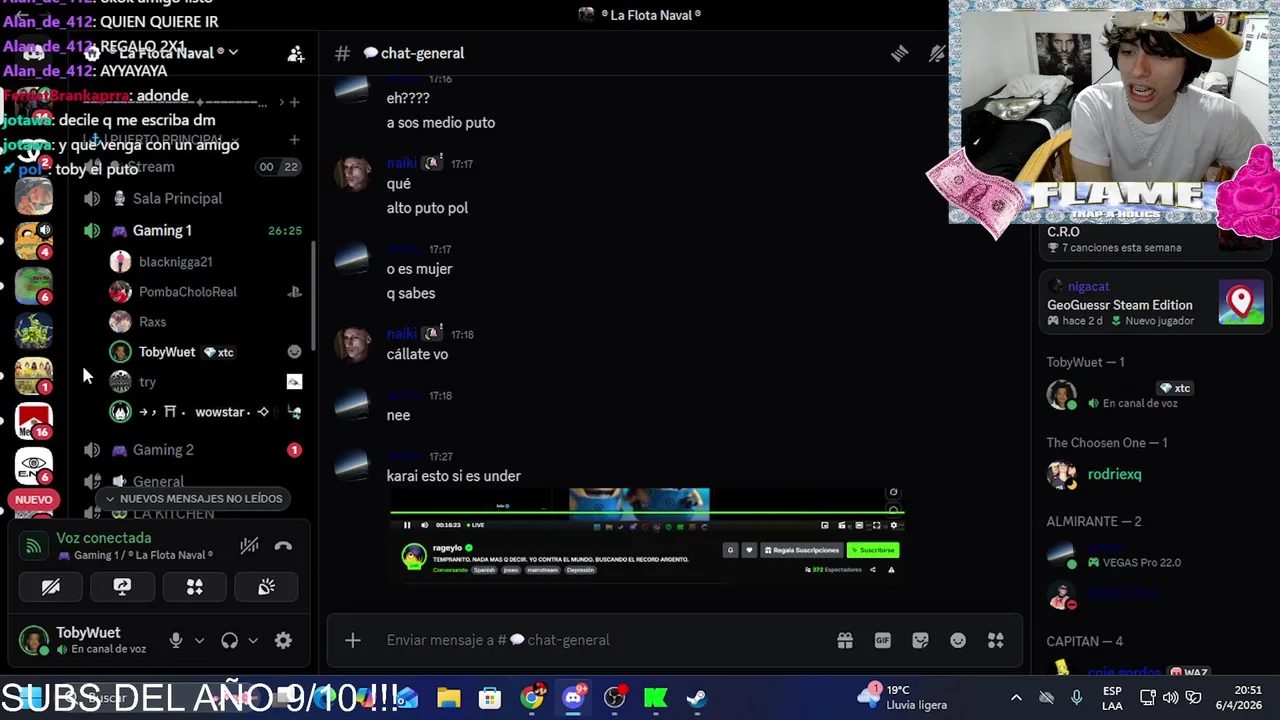Open Steam from the taskbar

(697, 697)
